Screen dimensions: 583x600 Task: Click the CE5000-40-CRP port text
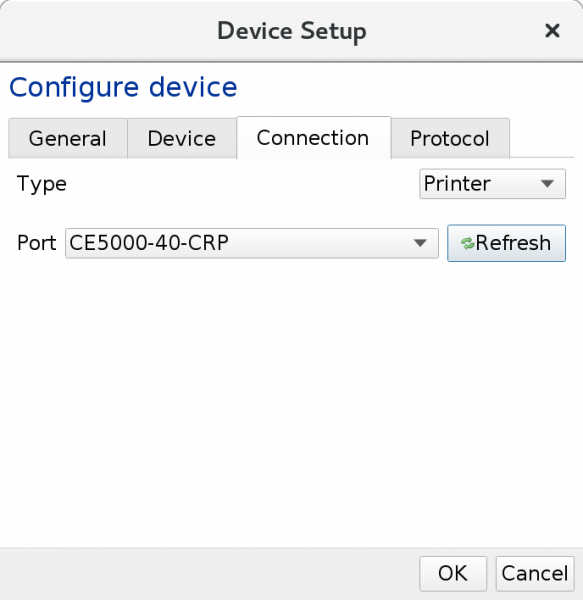(x=149, y=243)
